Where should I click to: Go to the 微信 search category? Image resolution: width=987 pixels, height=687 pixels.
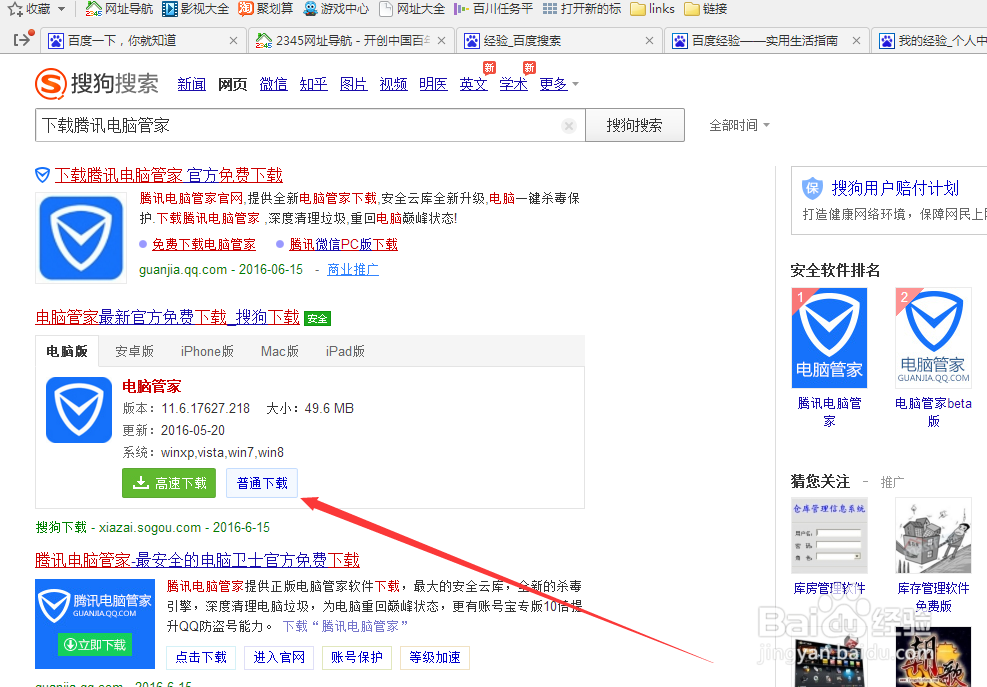tap(273, 84)
